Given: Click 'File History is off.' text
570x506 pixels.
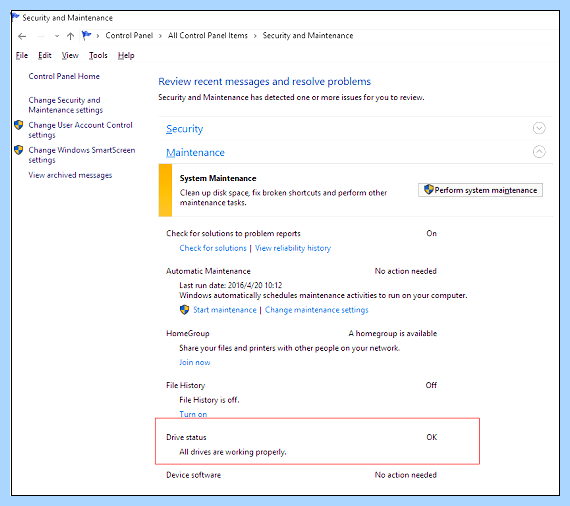Looking at the screenshot, I should click(x=209, y=400).
